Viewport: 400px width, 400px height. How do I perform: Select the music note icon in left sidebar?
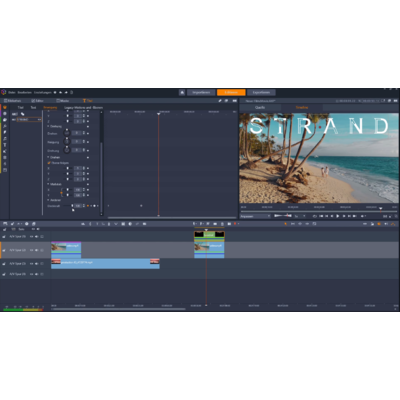pyautogui.click(x=5, y=139)
